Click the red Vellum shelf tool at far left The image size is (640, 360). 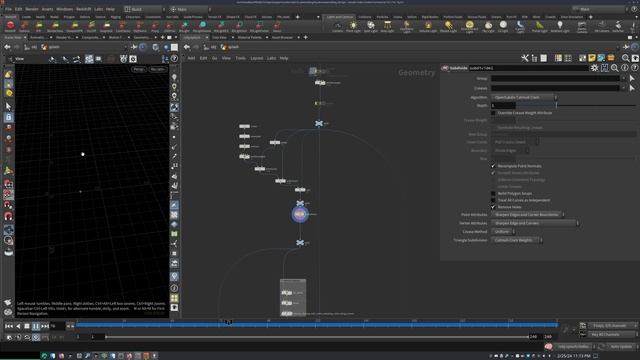pos(10,27)
